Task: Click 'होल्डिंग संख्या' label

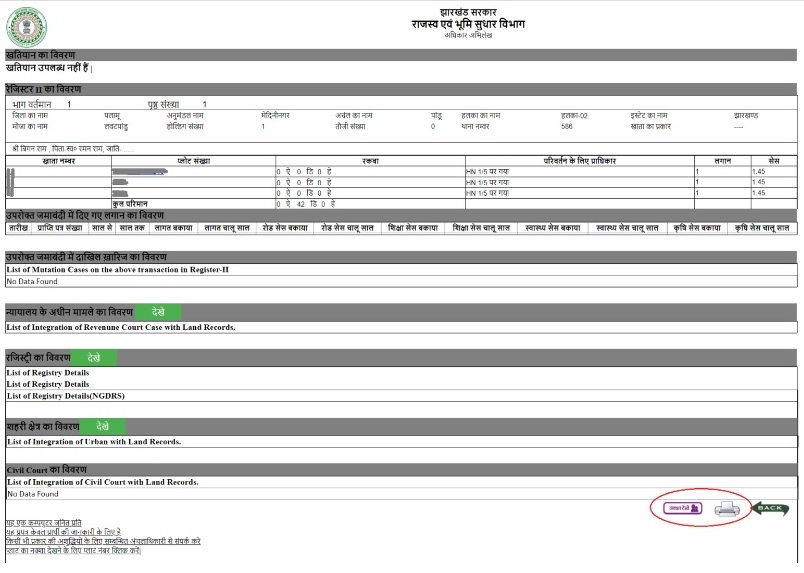Action: (185, 126)
